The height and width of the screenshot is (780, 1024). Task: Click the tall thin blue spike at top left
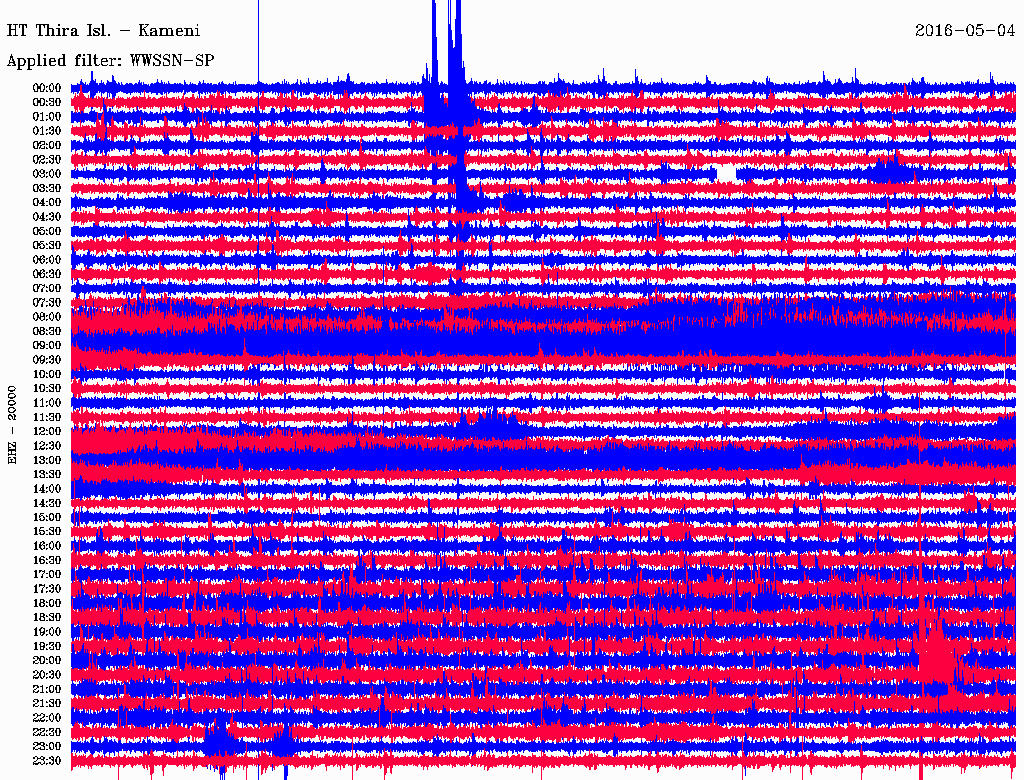pos(258,40)
